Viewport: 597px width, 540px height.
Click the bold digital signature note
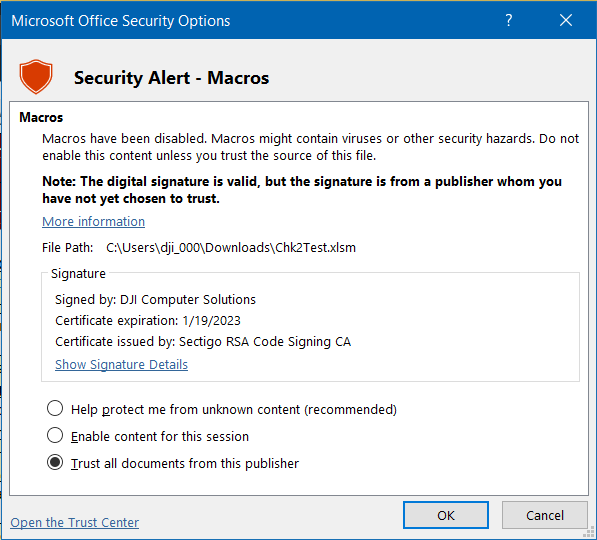coord(302,190)
